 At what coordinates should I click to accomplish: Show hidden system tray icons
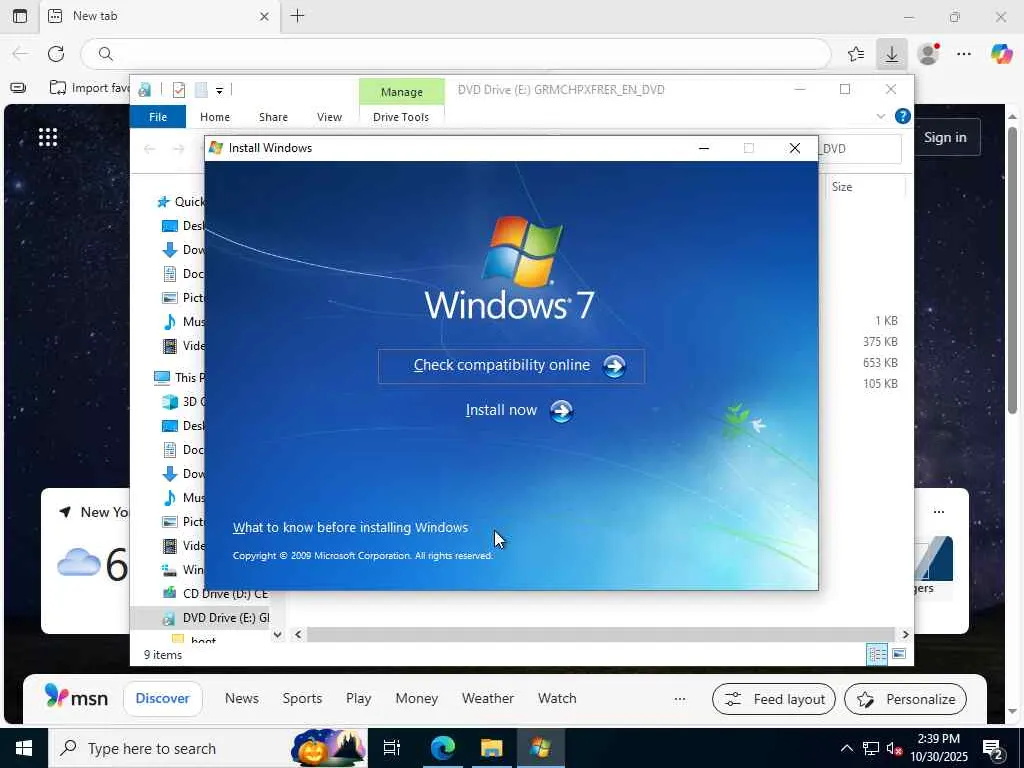click(846, 748)
